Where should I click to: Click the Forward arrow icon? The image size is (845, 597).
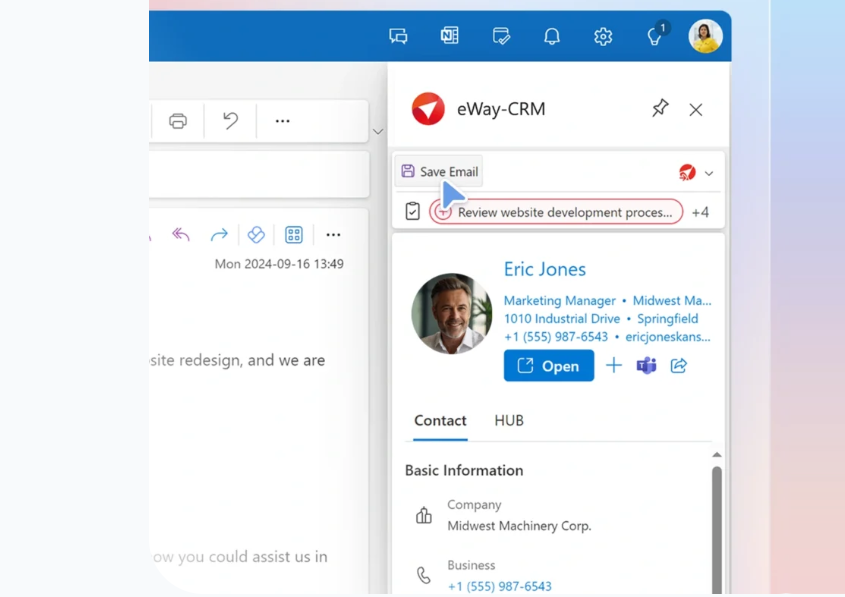(219, 235)
